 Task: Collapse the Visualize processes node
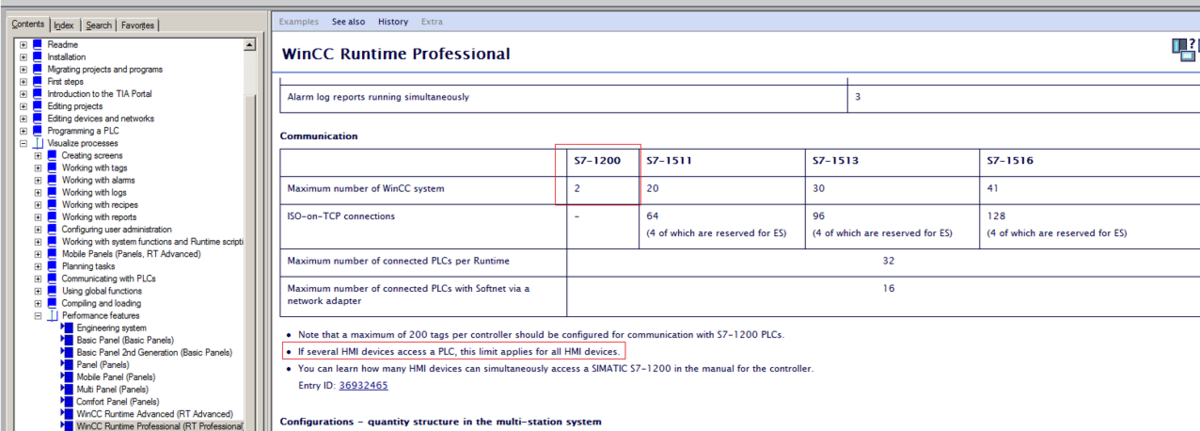pyautogui.click(x=24, y=143)
